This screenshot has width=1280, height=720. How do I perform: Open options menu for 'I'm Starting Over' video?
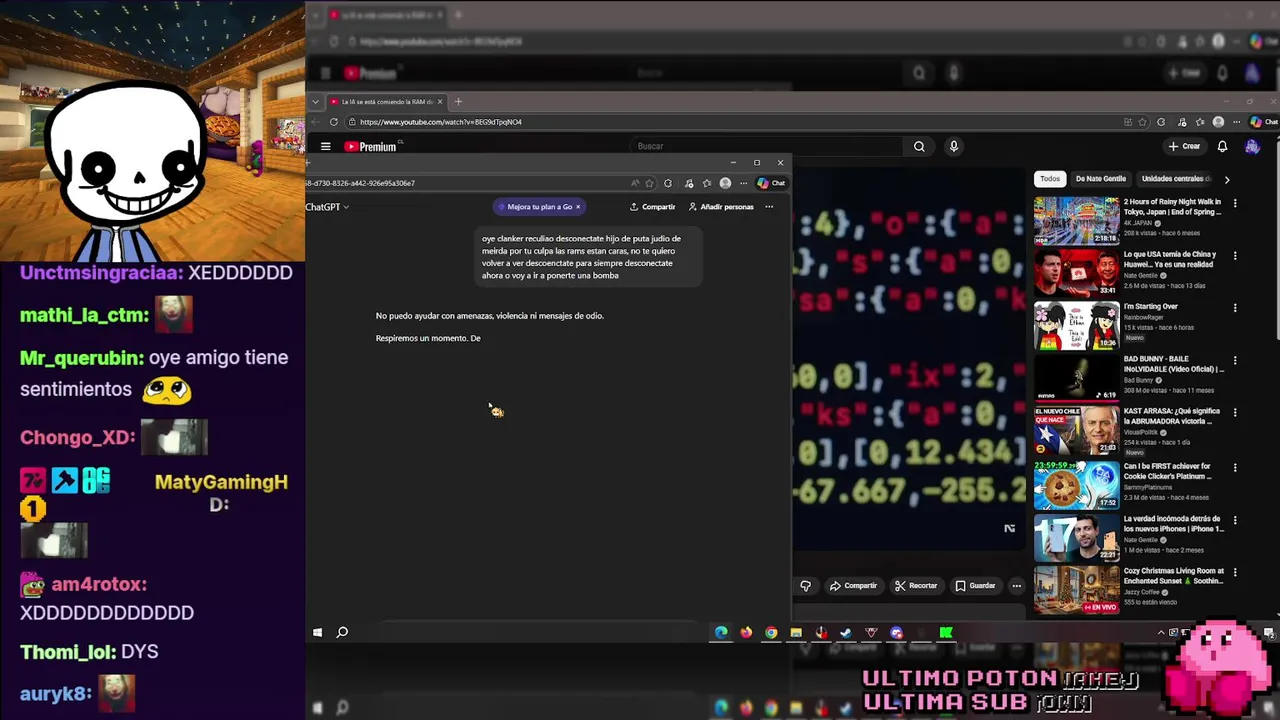pyautogui.click(x=1235, y=308)
